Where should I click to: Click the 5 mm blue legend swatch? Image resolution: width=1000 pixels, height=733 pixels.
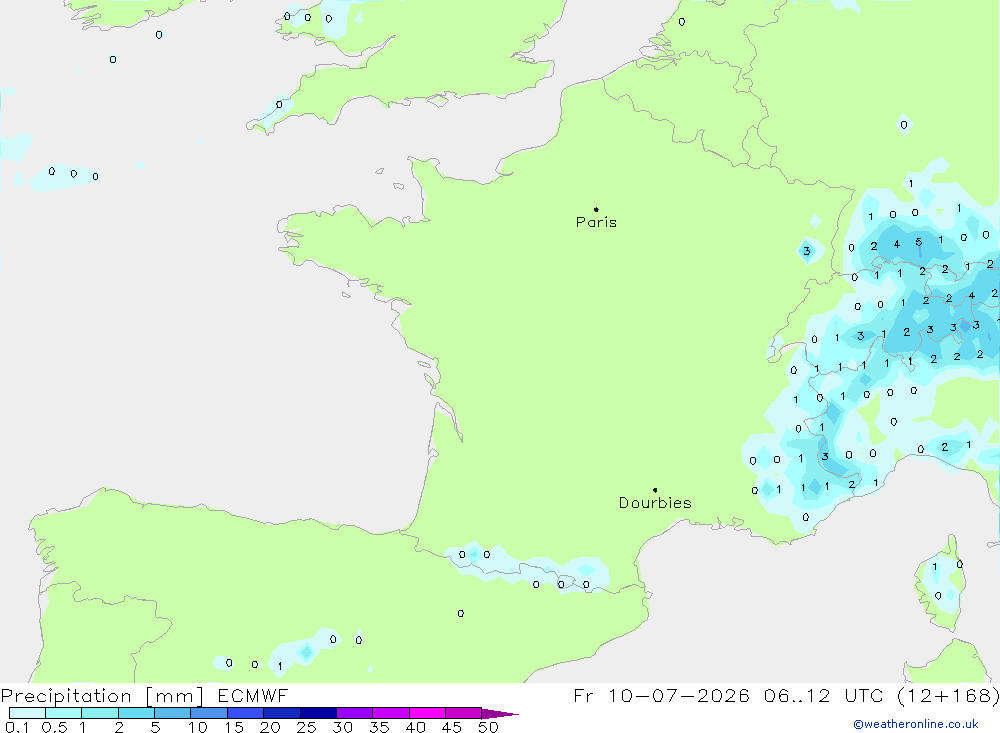pos(172,713)
